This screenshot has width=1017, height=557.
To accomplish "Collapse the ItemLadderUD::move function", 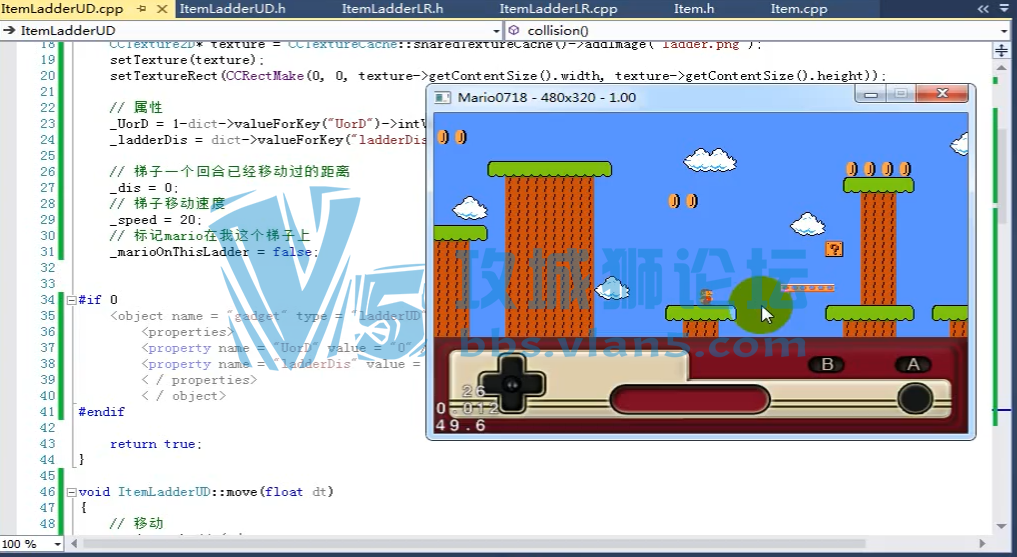I will tap(71, 492).
